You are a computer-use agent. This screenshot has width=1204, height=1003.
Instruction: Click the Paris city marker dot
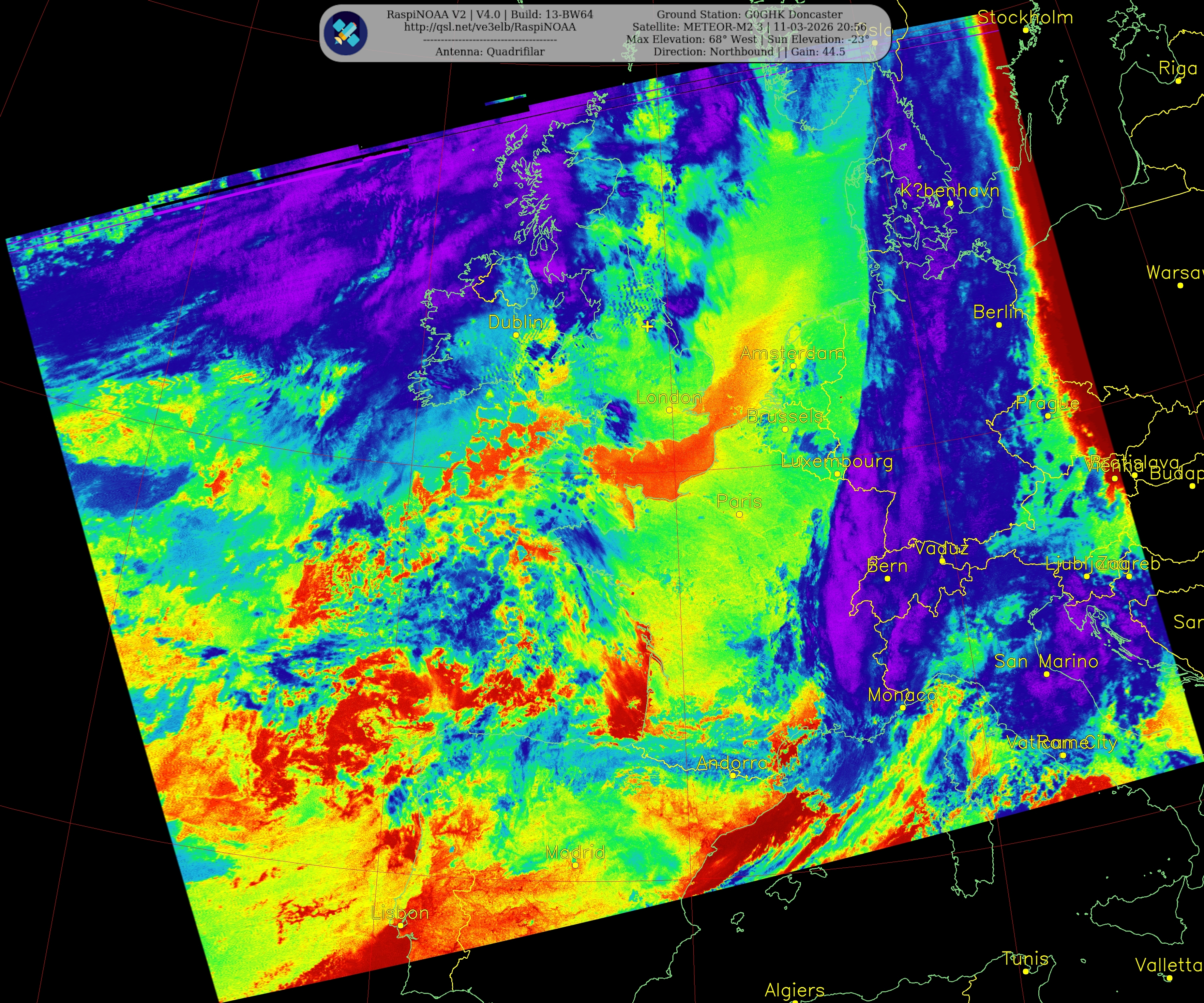739,515
